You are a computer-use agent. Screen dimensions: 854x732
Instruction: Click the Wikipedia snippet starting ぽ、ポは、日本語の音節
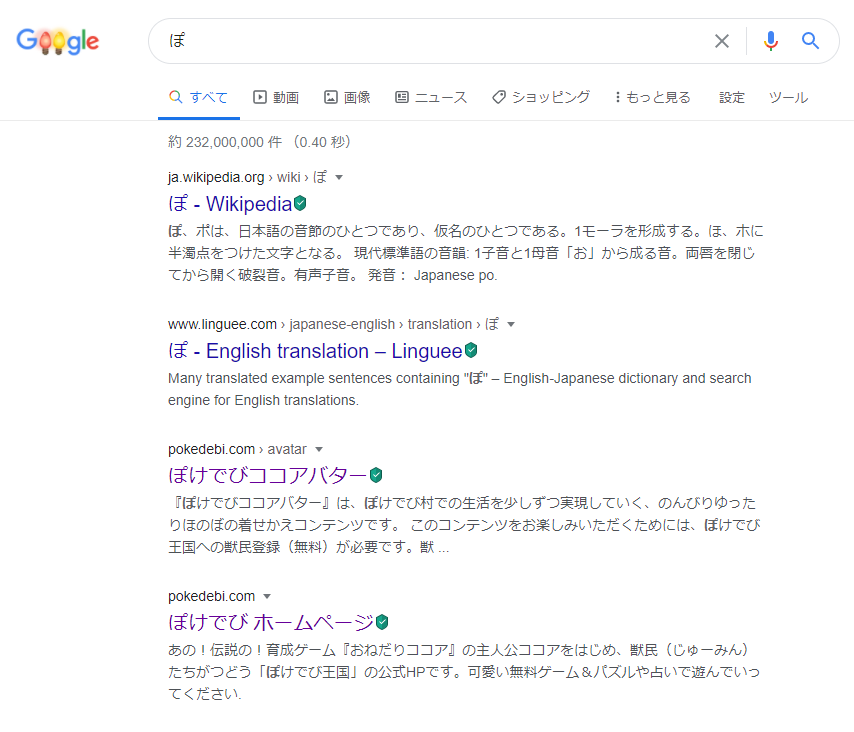coord(466,253)
